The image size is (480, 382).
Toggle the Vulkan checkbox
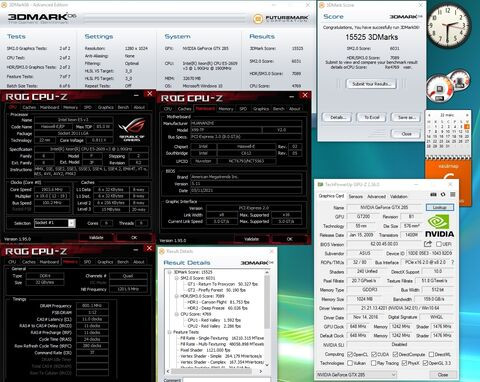click(350, 363)
